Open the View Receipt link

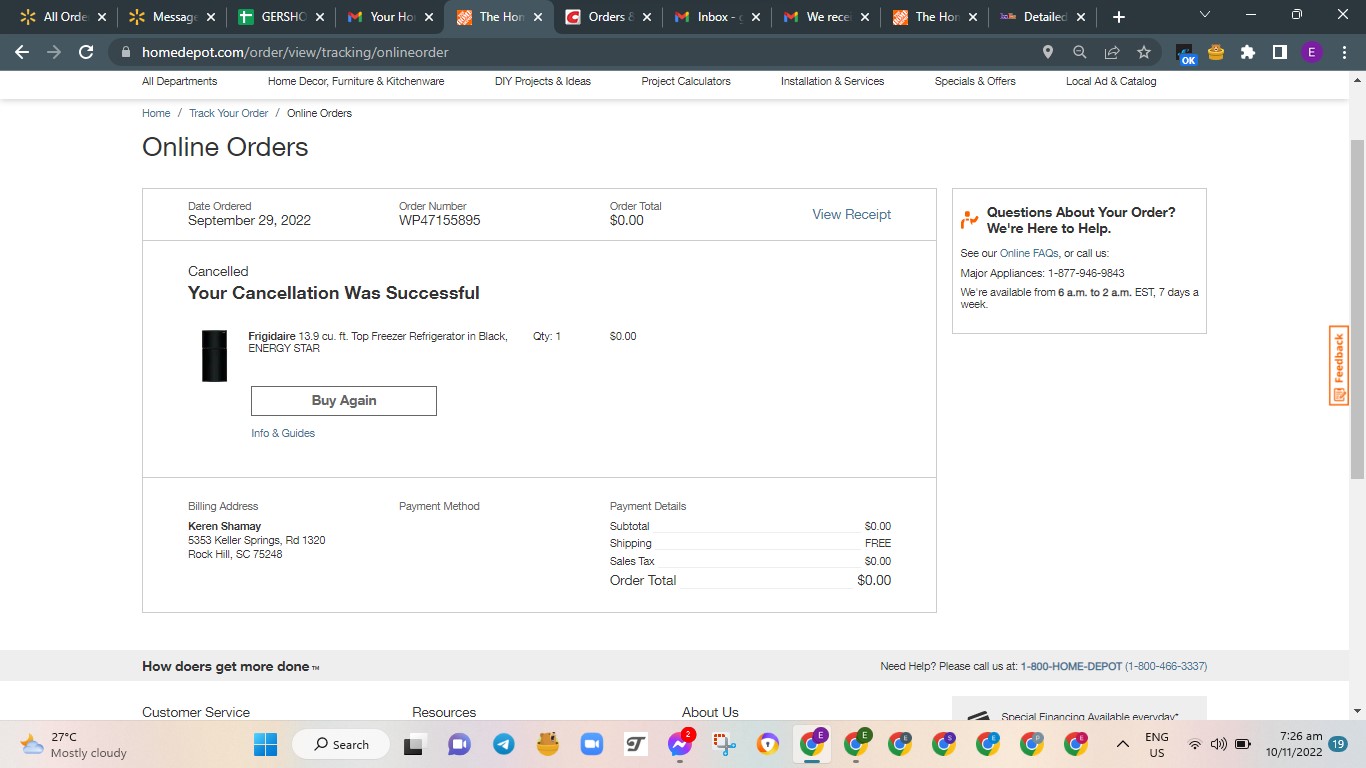851,214
